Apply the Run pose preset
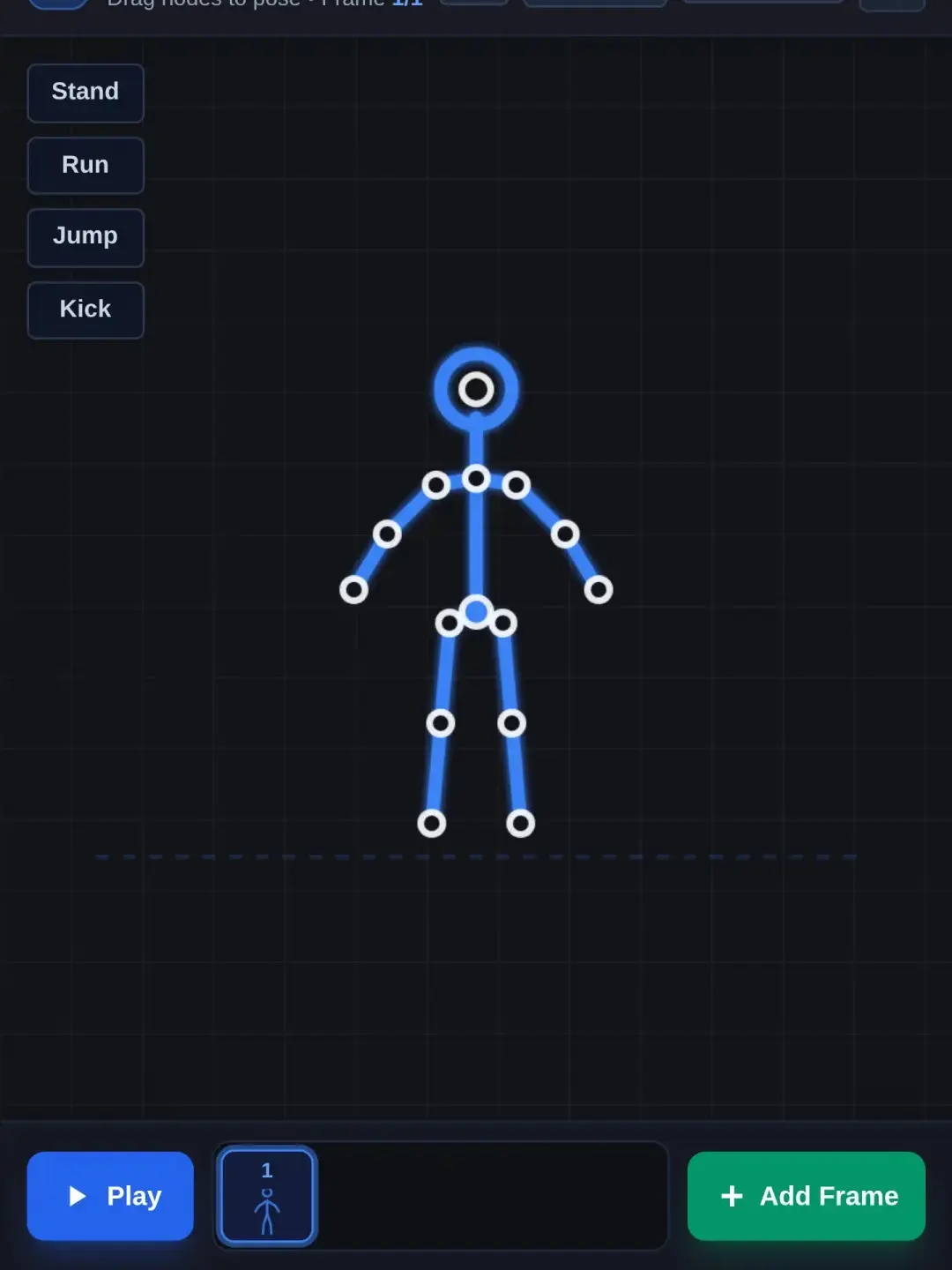Screen dimensions: 952x1270 (x=86, y=165)
